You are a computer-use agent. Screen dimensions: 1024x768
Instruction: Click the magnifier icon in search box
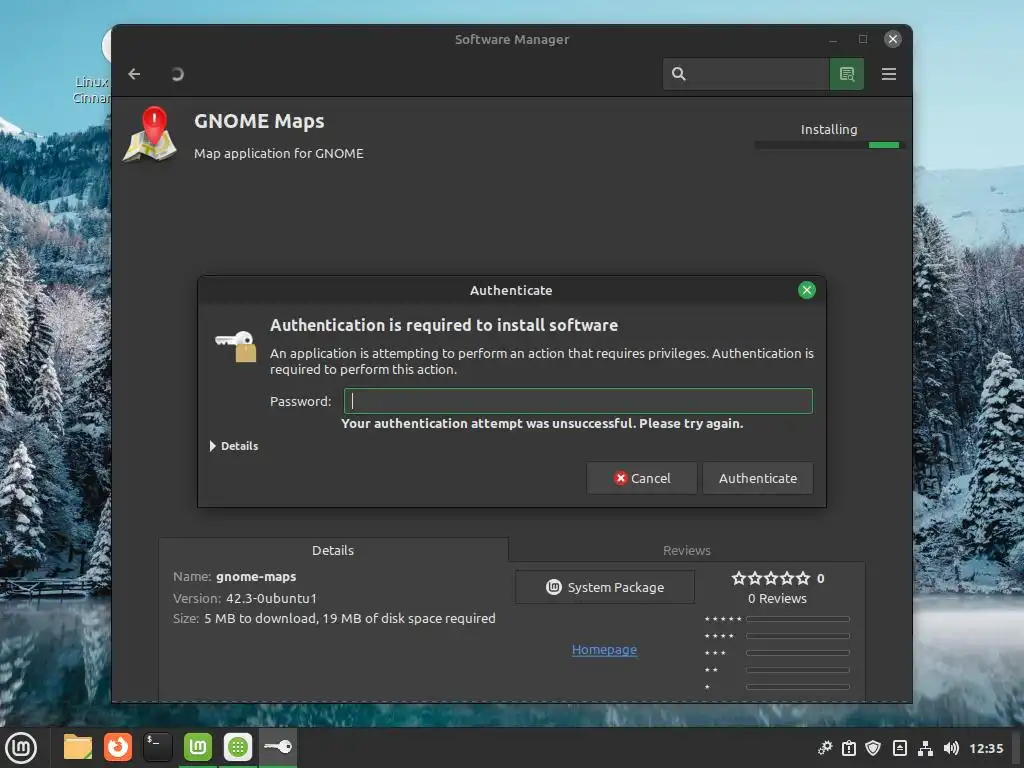click(679, 74)
